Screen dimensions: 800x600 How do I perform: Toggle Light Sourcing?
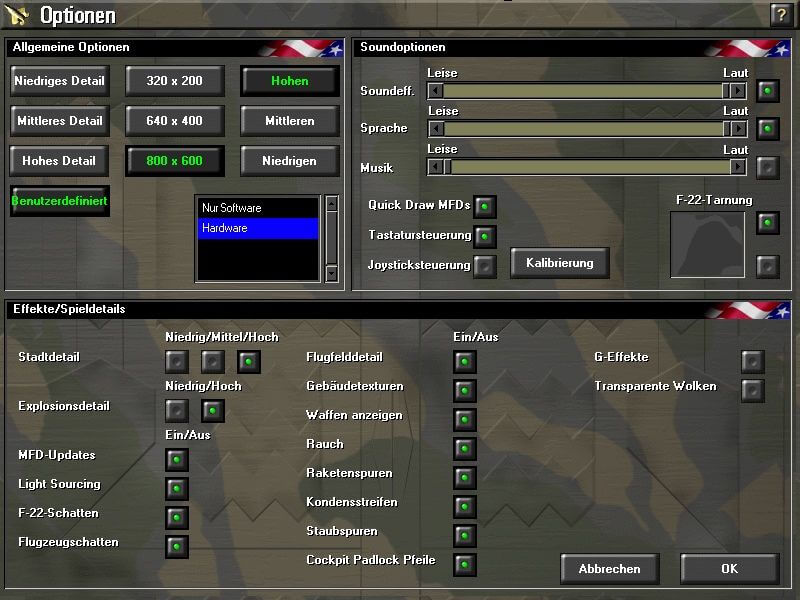click(177, 489)
